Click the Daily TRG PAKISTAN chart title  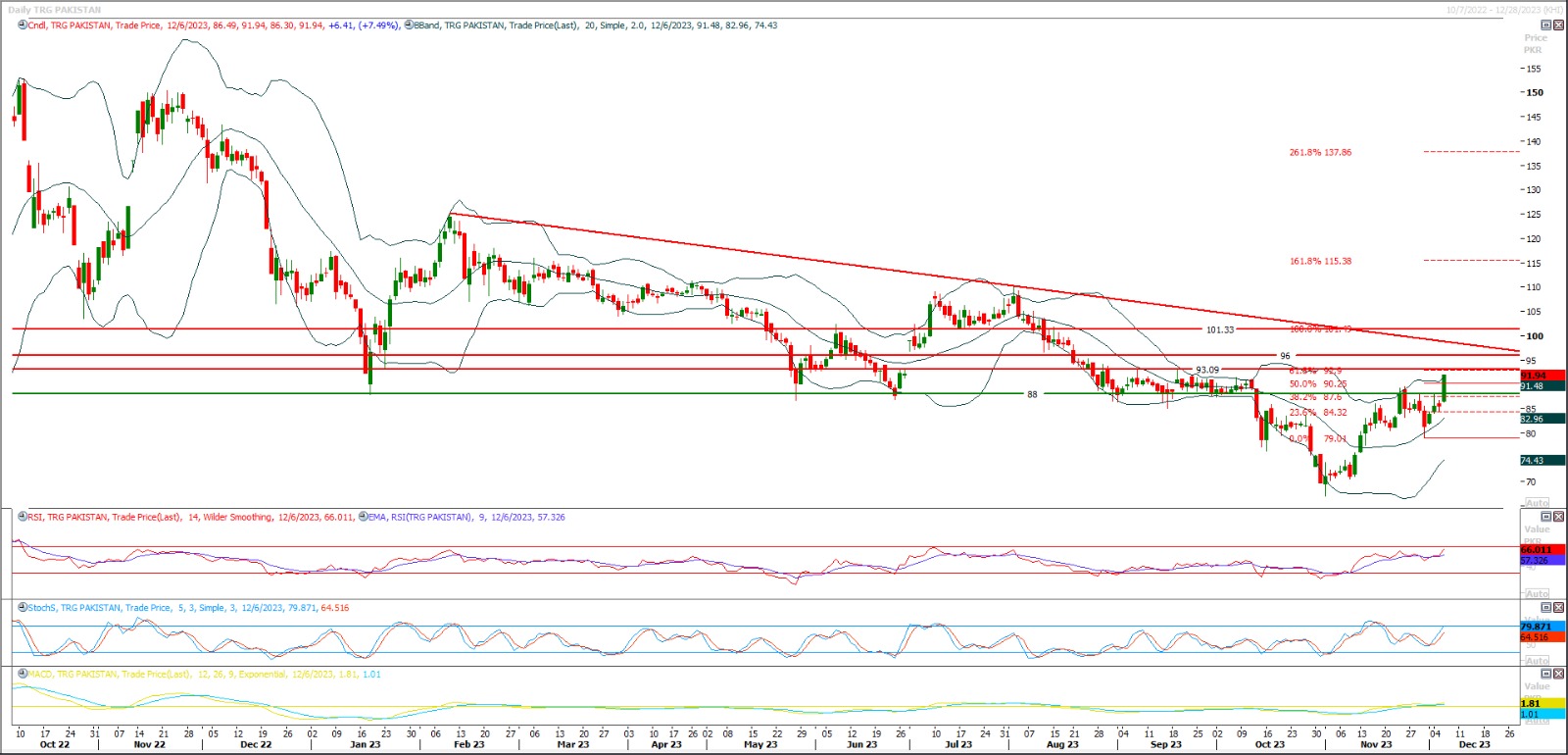(x=55, y=10)
